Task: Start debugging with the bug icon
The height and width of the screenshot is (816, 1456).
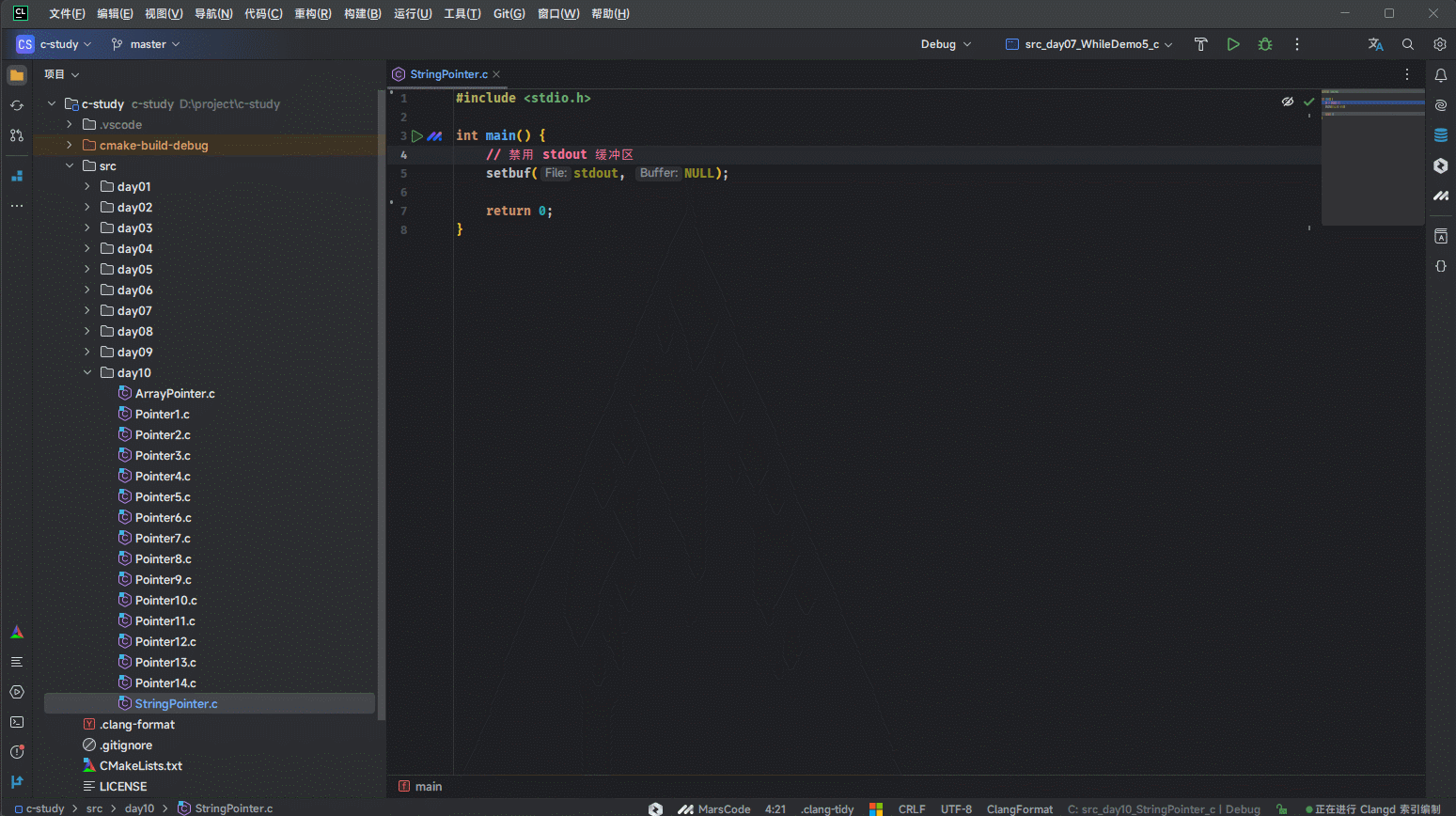Action: coord(1264,43)
